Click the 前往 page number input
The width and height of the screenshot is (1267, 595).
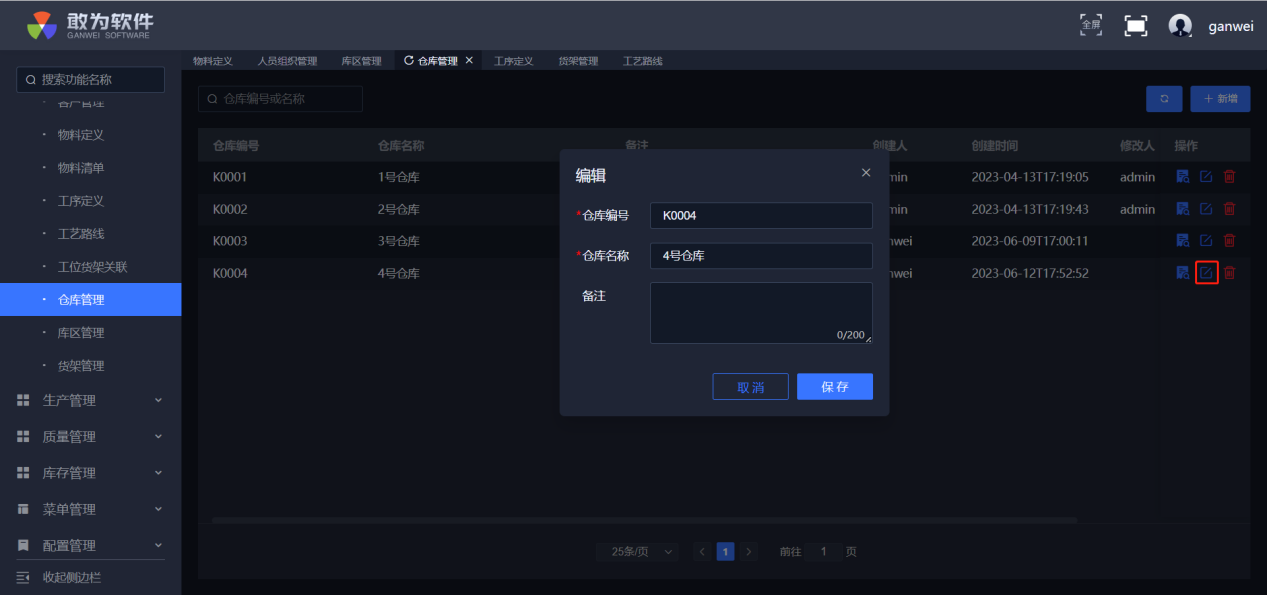coord(824,552)
